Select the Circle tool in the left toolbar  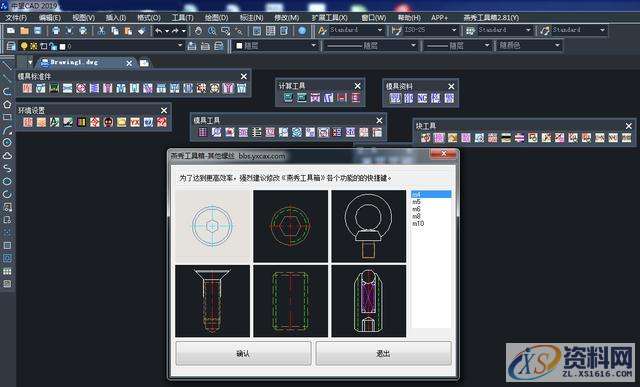click(x=7, y=142)
